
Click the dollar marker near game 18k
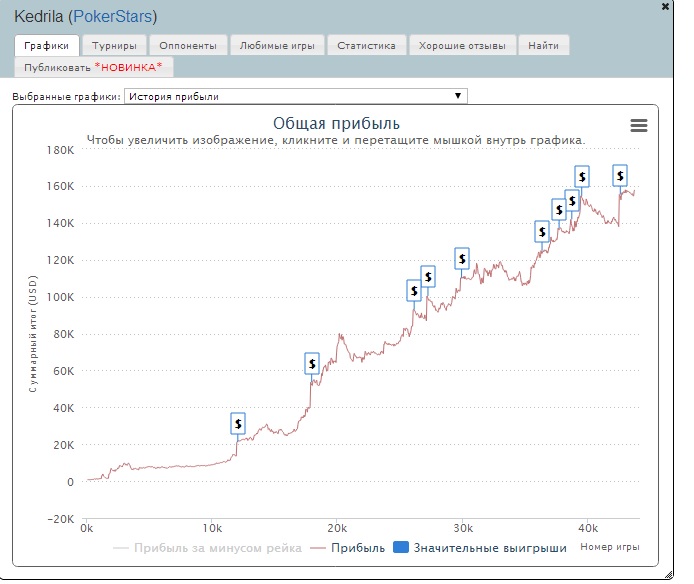[312, 363]
